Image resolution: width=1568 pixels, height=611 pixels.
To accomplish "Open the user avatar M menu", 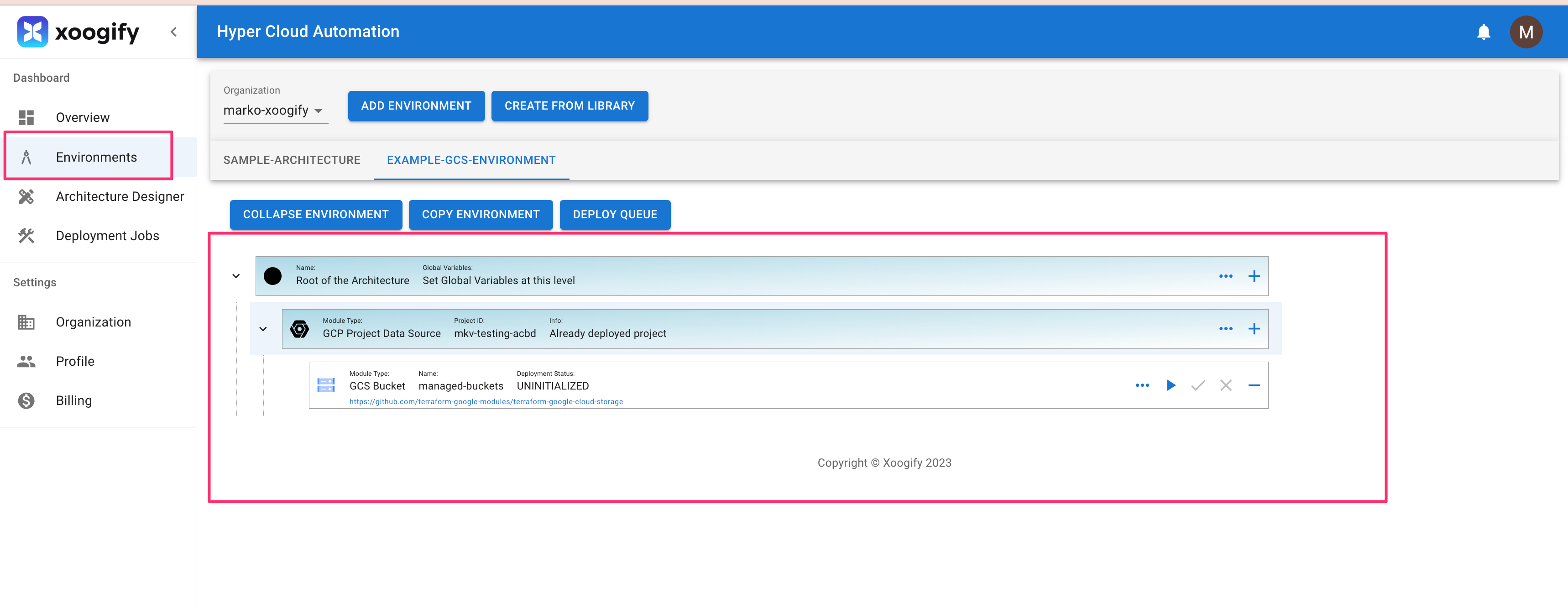I will [1526, 32].
